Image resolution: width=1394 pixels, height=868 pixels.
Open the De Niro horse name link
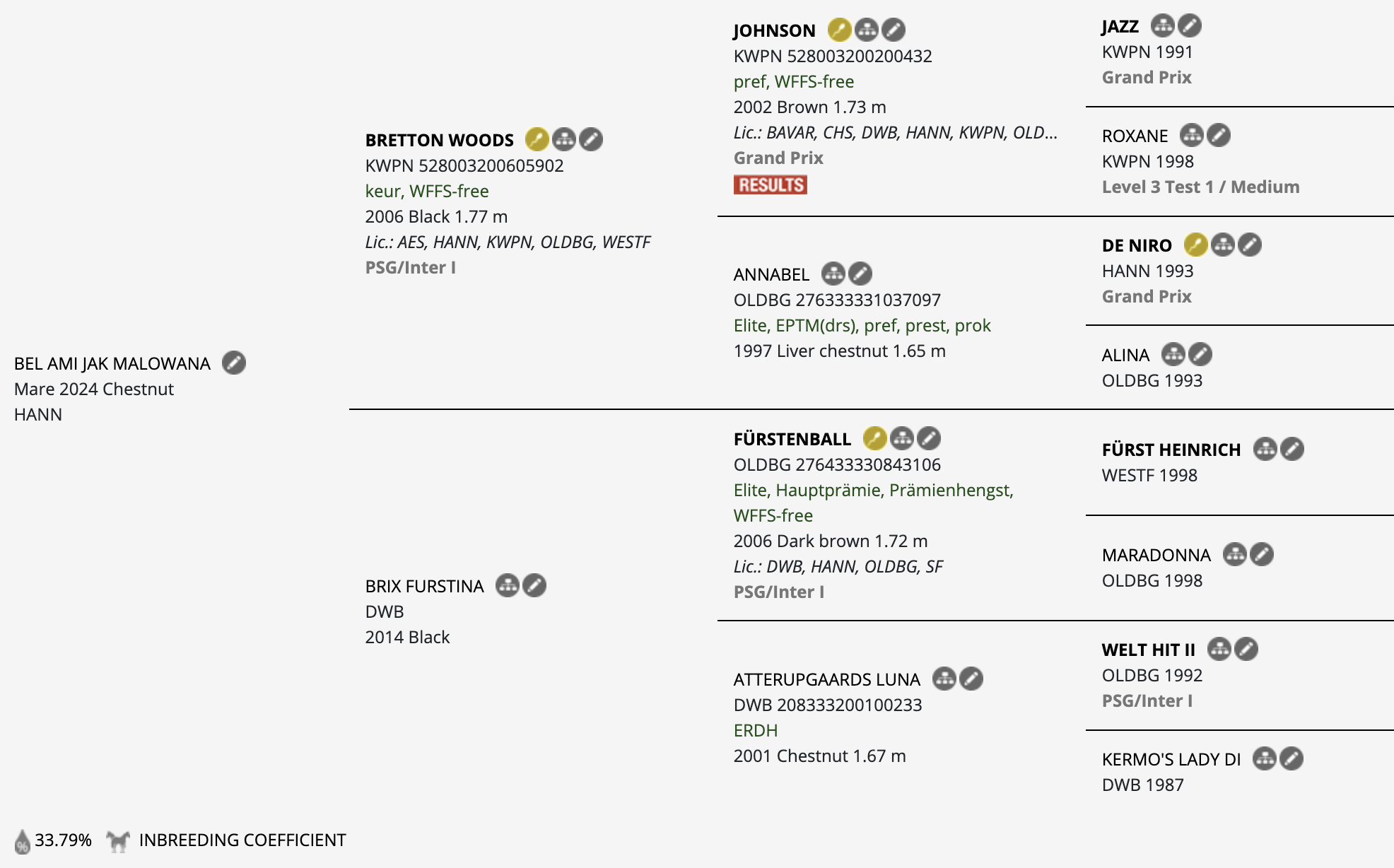pos(1136,245)
